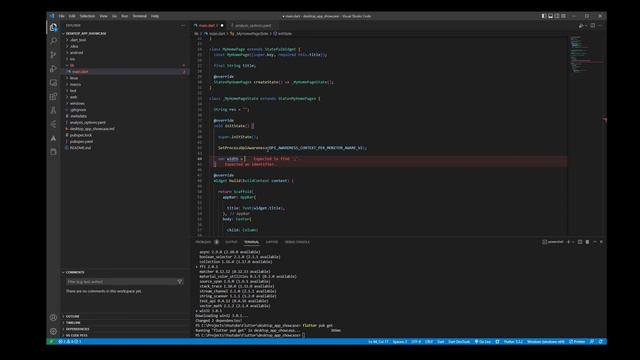Click the remote window indicator in status bar
The height and width of the screenshot is (360, 640).
(x=51, y=342)
